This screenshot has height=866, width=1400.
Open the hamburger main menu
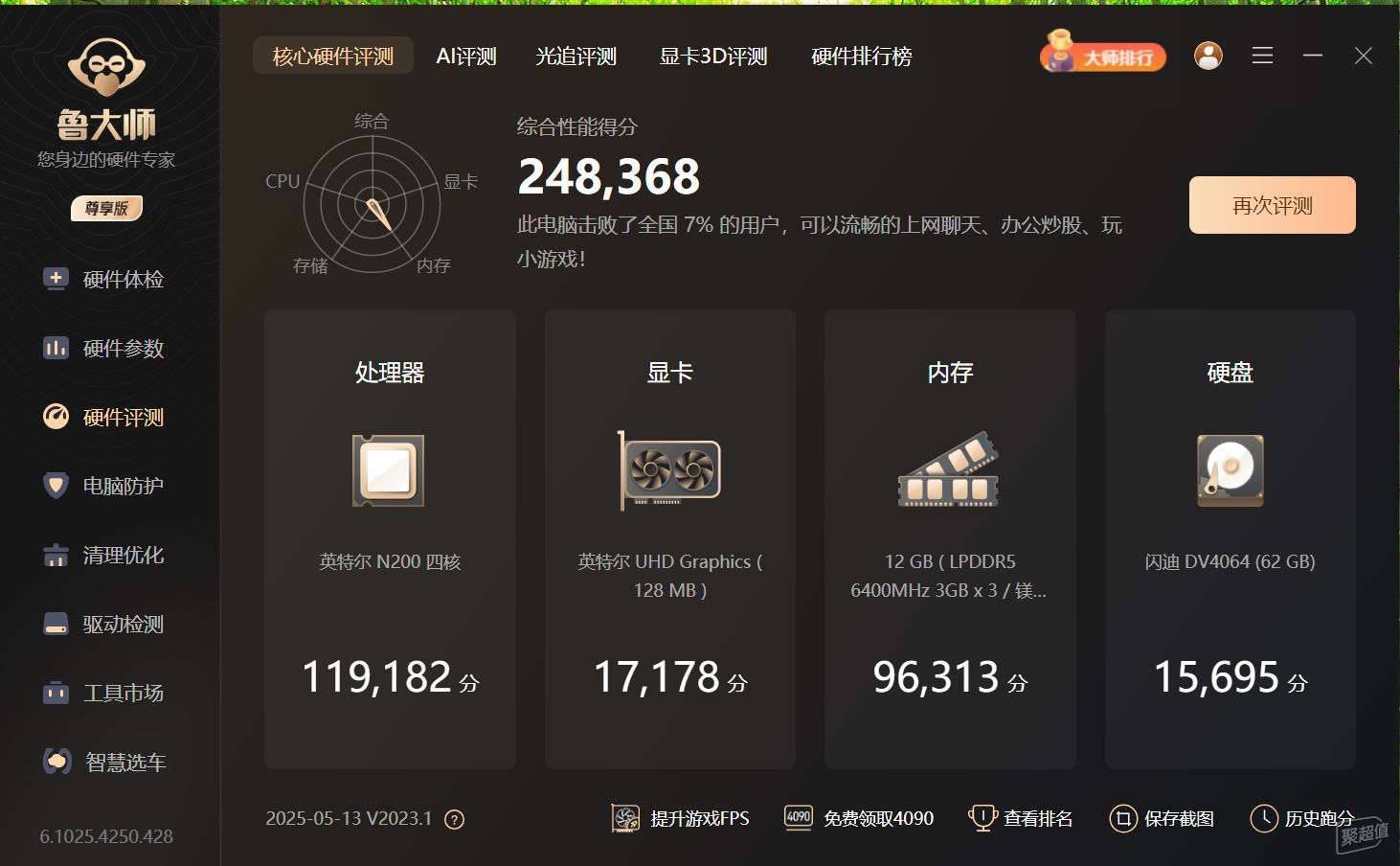1262,56
